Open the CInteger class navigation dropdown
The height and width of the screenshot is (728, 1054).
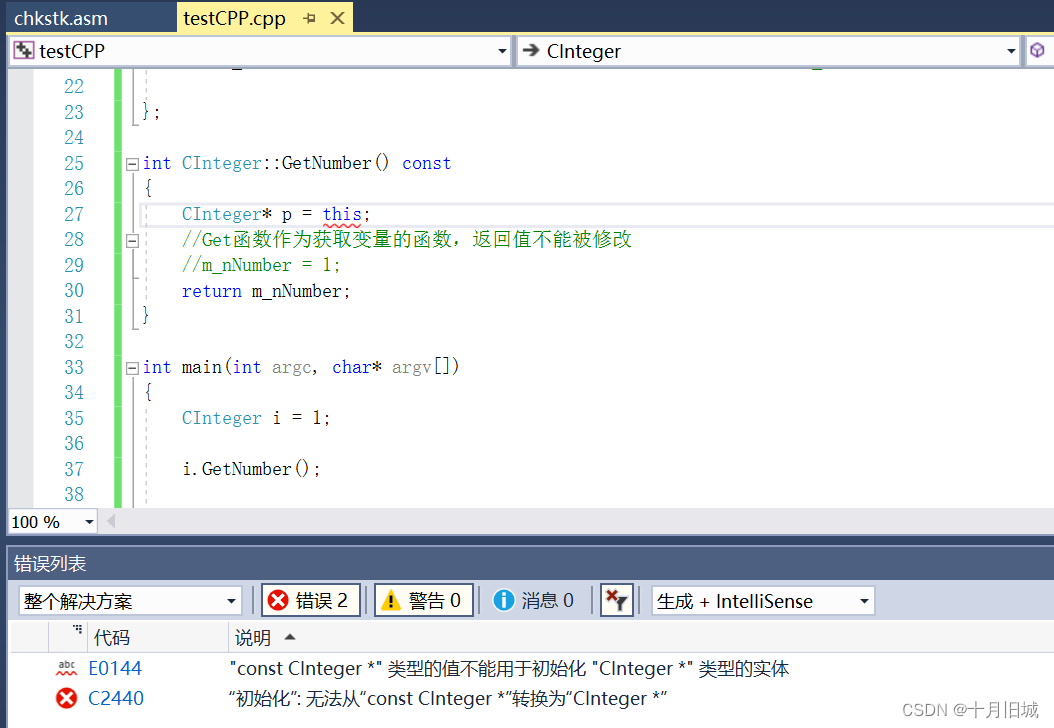(1010, 51)
